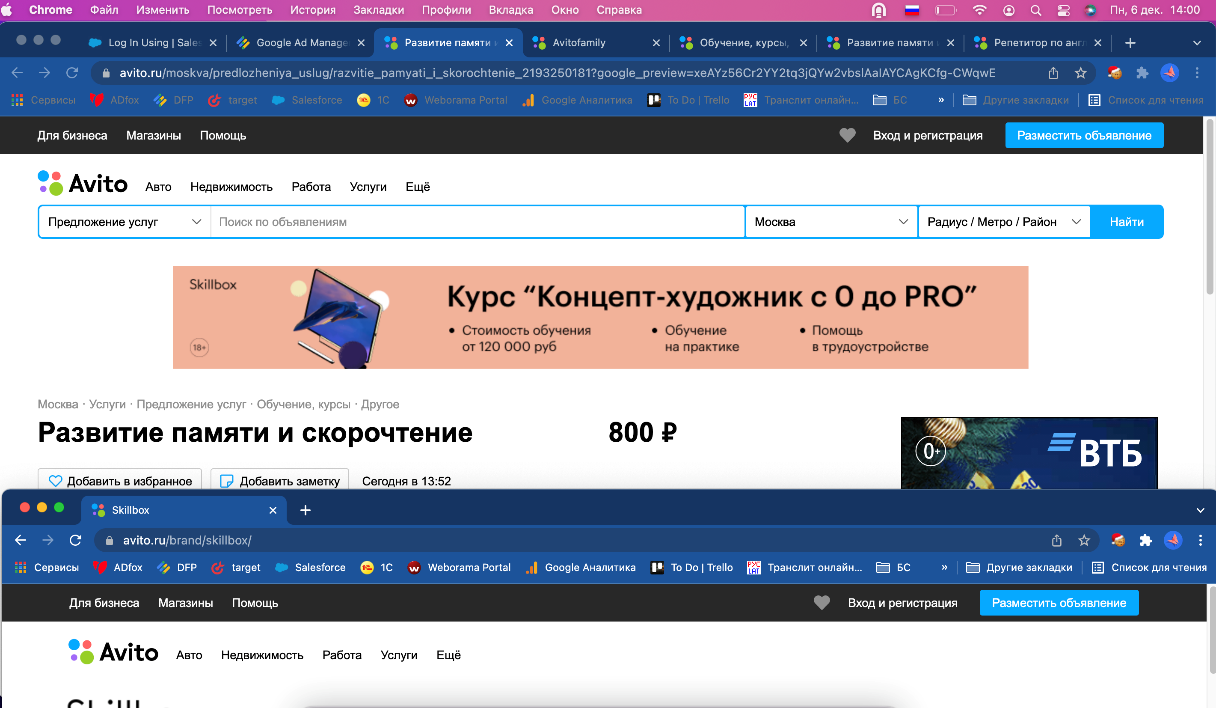
Task: Expand the Предложение услуг category dropdown
Action: (x=124, y=222)
